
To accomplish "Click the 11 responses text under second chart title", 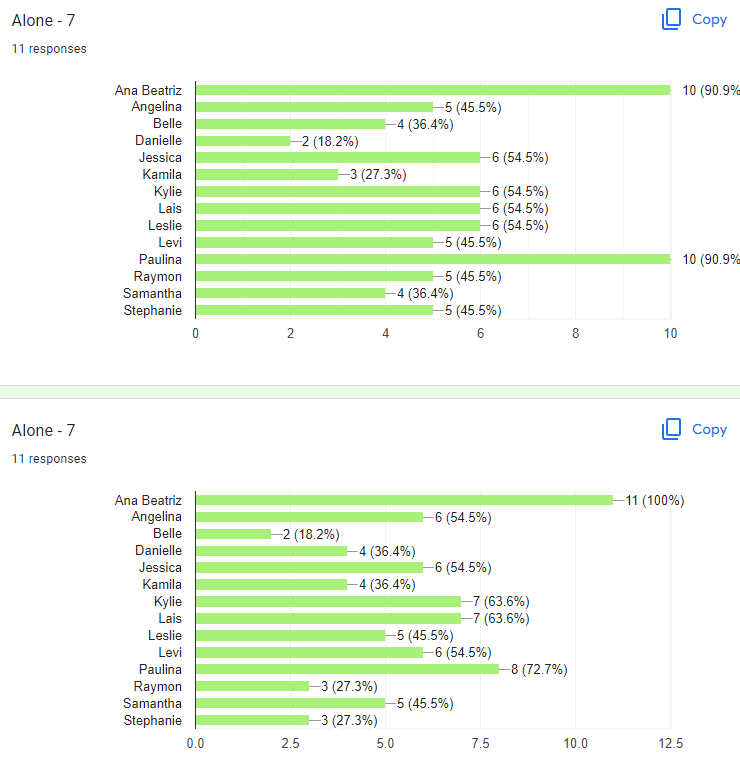I will (49, 459).
